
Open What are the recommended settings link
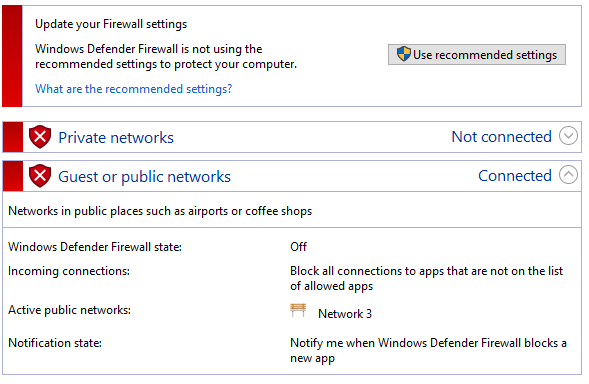click(134, 89)
